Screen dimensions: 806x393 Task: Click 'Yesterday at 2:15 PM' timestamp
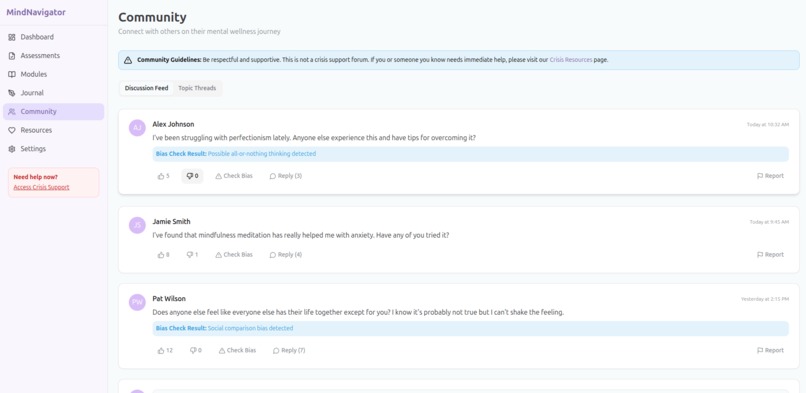click(765, 299)
